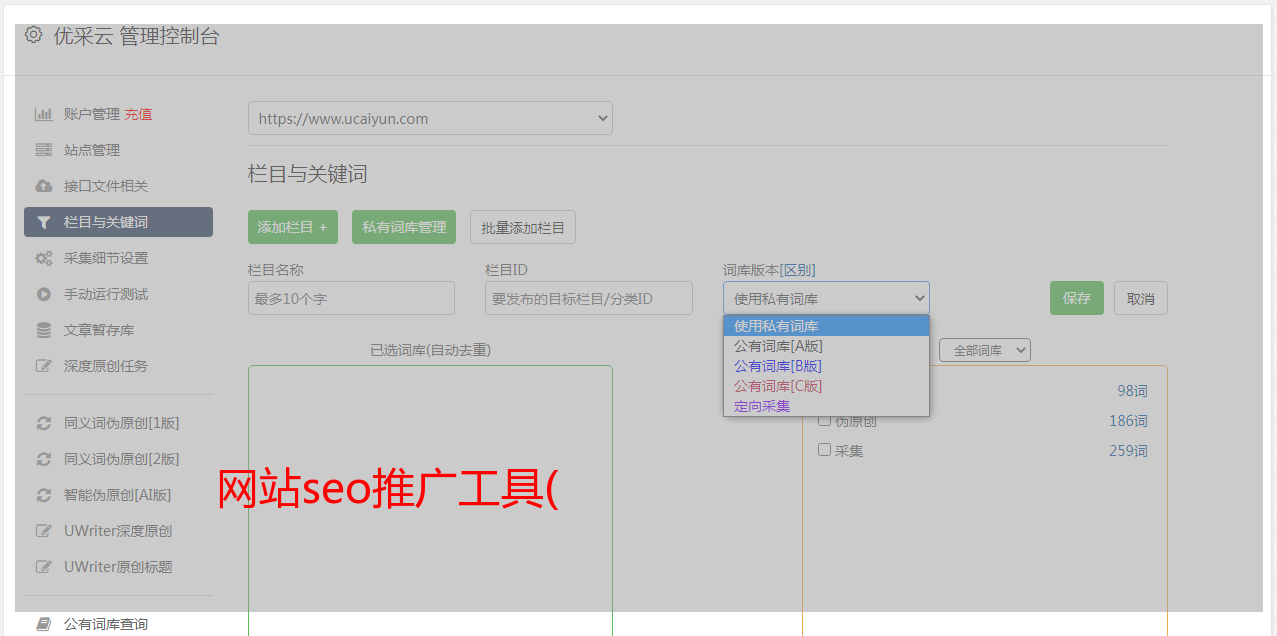Check the 伪原创 checkbox
The image size is (1277, 636).
(825, 420)
